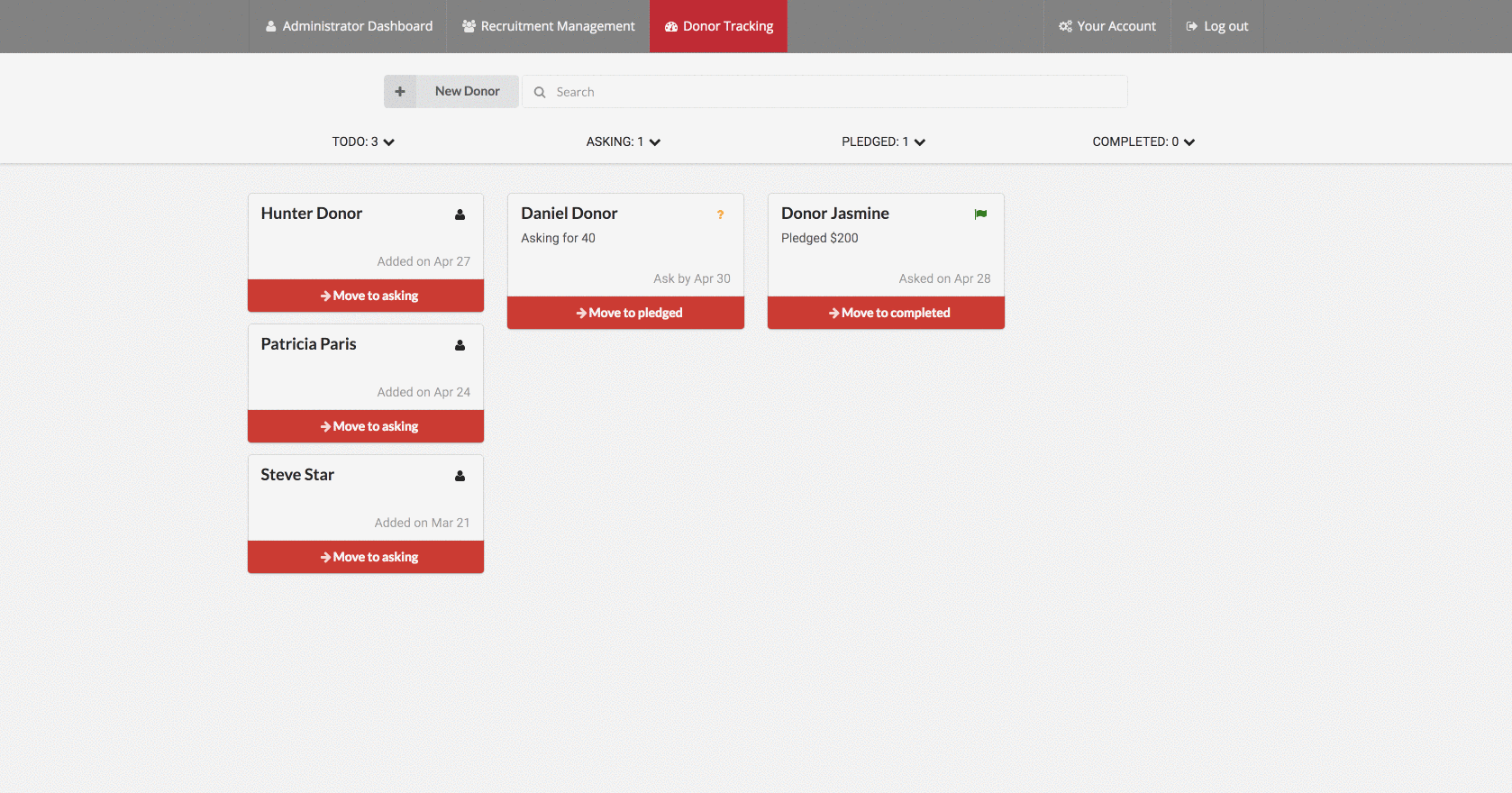Open the Administrator Dashboard tab
The height and width of the screenshot is (793, 1512).
pos(349,26)
